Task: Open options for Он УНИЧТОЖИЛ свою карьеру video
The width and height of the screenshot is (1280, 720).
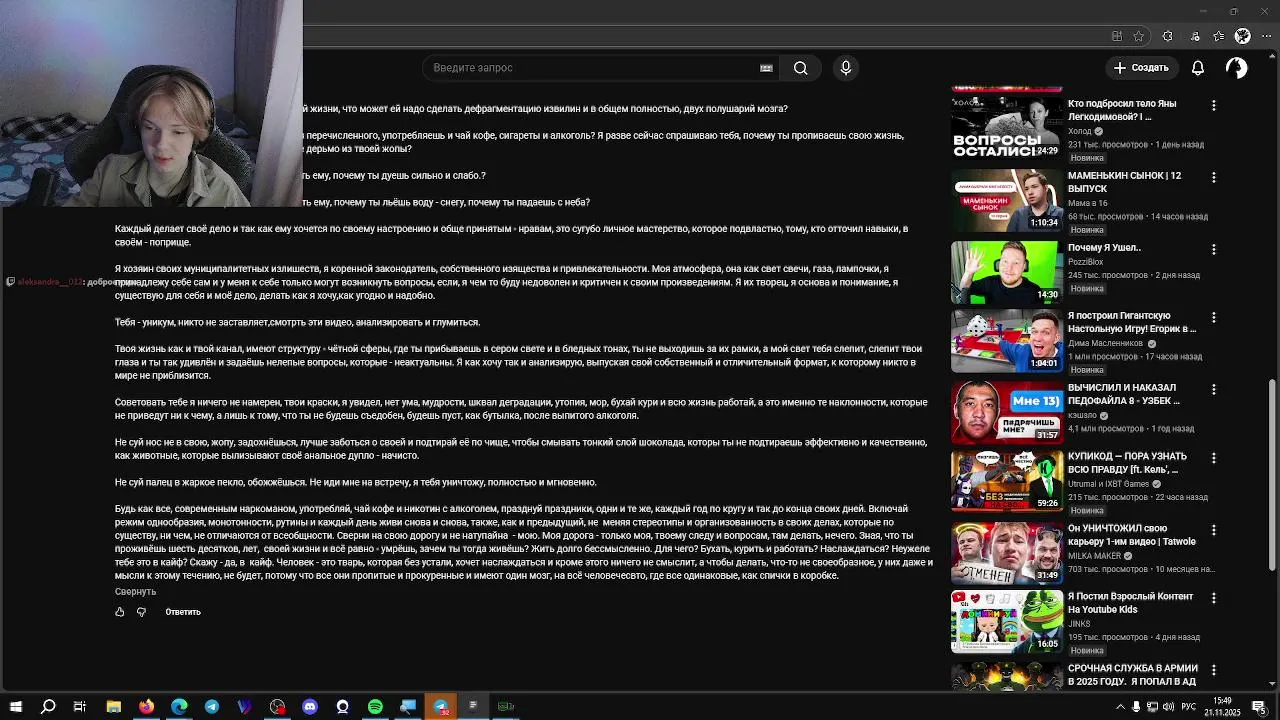Action: point(1214,530)
